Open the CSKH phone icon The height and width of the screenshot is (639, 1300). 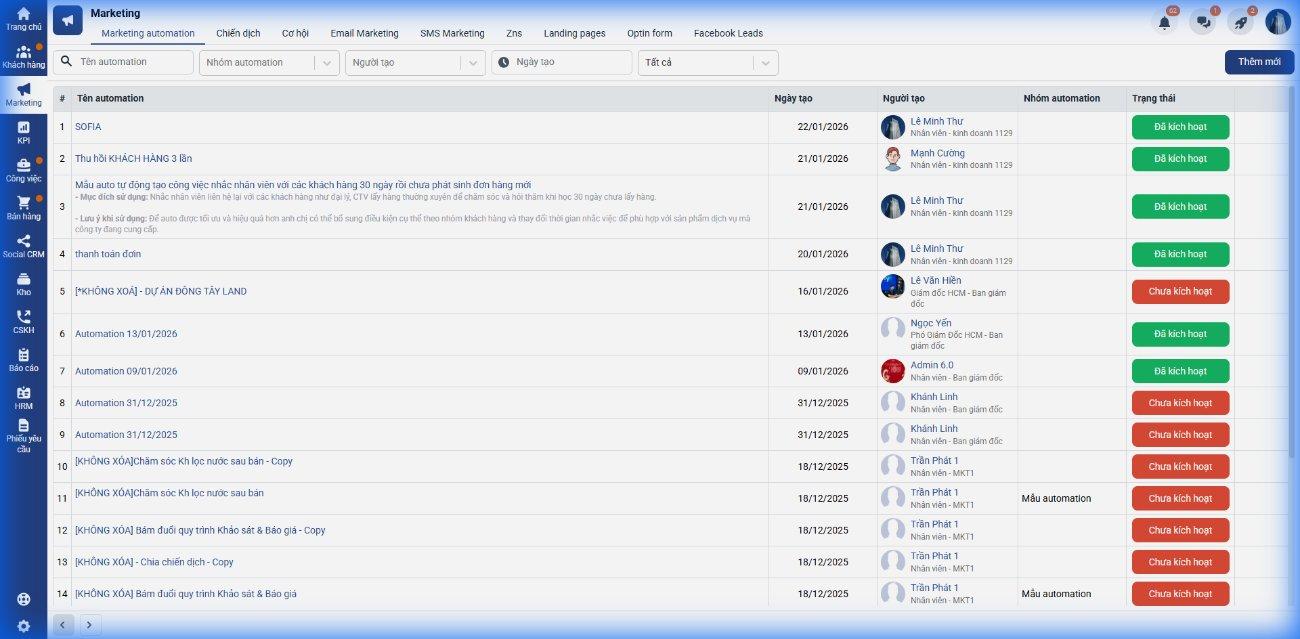click(23, 318)
